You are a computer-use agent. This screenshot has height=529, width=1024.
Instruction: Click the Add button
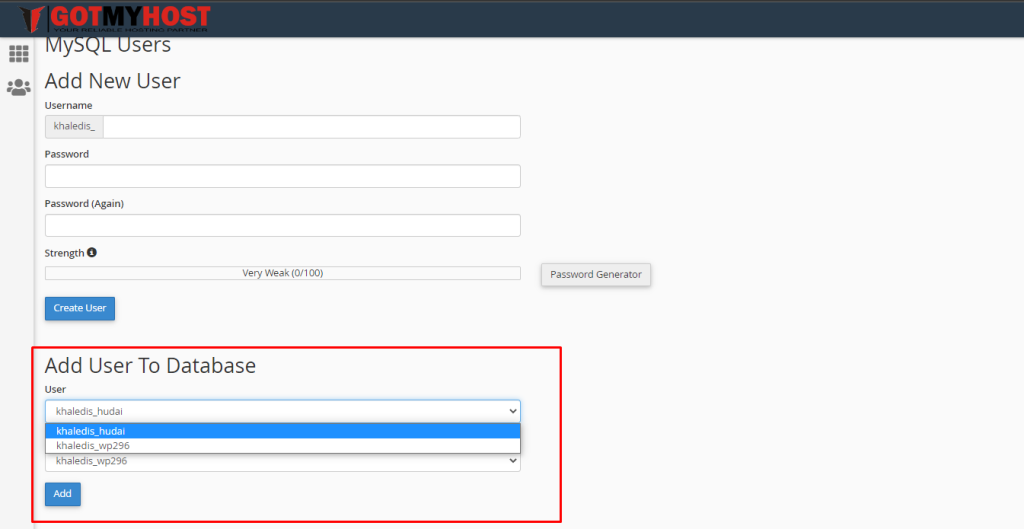tap(62, 494)
